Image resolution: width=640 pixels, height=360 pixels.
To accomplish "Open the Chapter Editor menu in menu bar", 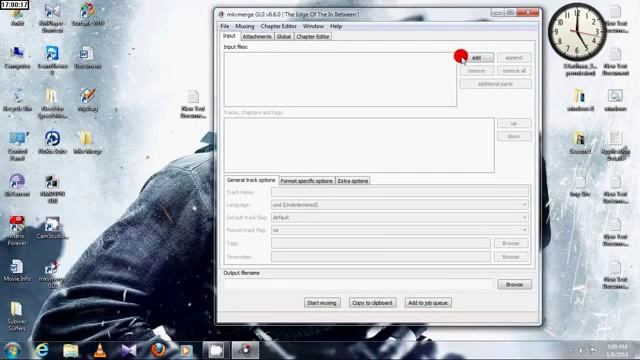I will click(278, 26).
